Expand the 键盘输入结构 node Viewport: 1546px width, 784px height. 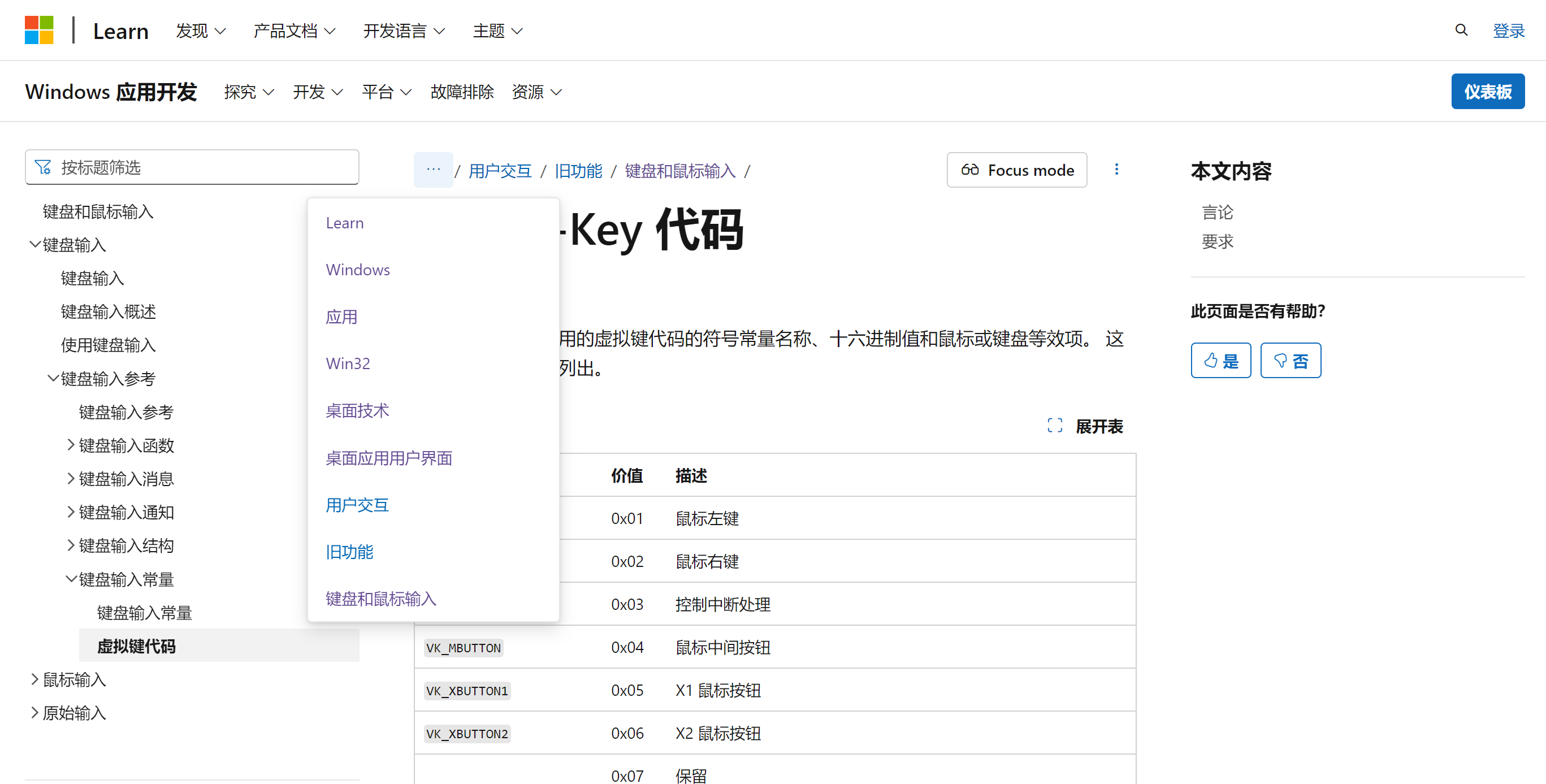pos(71,545)
